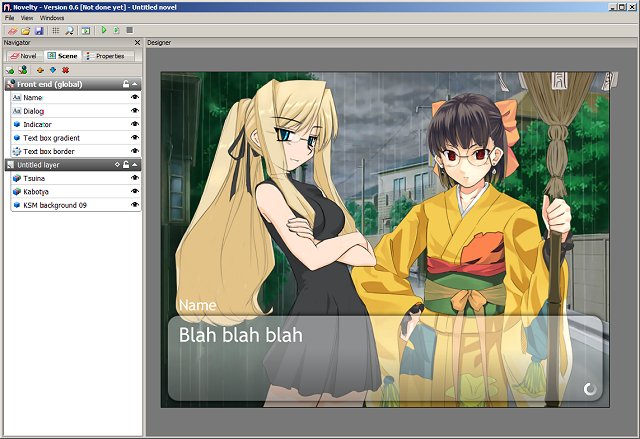Click the add layer icon in Scene tab
Screen dimensions: 640x439
point(23,70)
